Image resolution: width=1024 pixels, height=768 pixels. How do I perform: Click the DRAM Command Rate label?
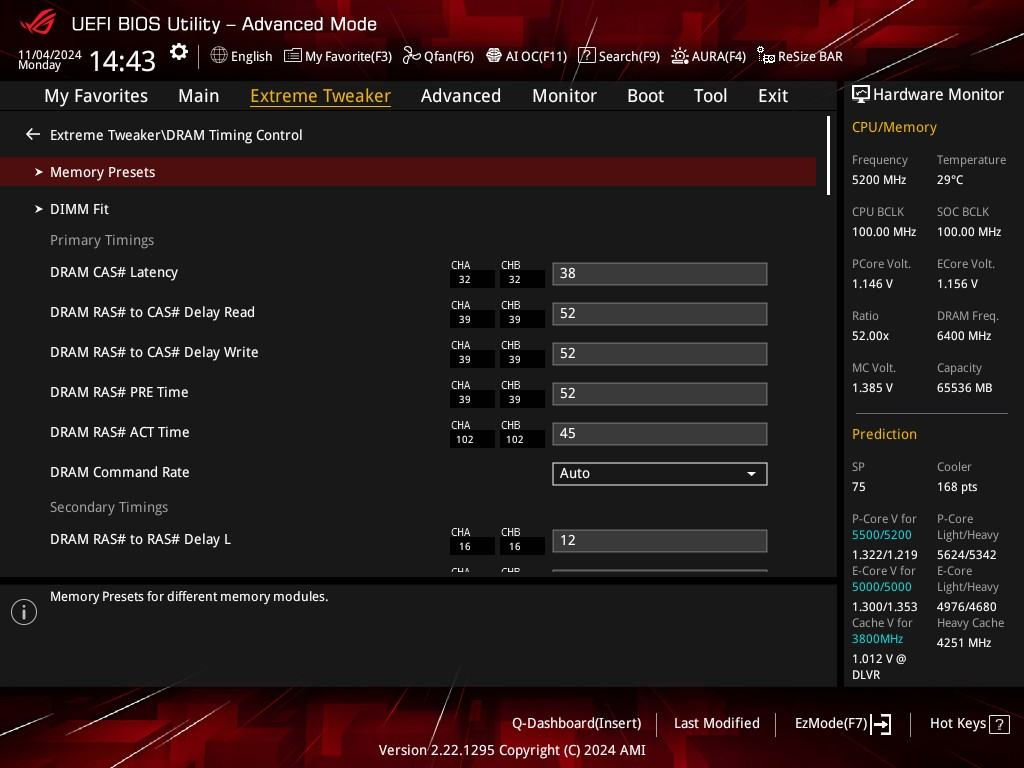coord(120,472)
